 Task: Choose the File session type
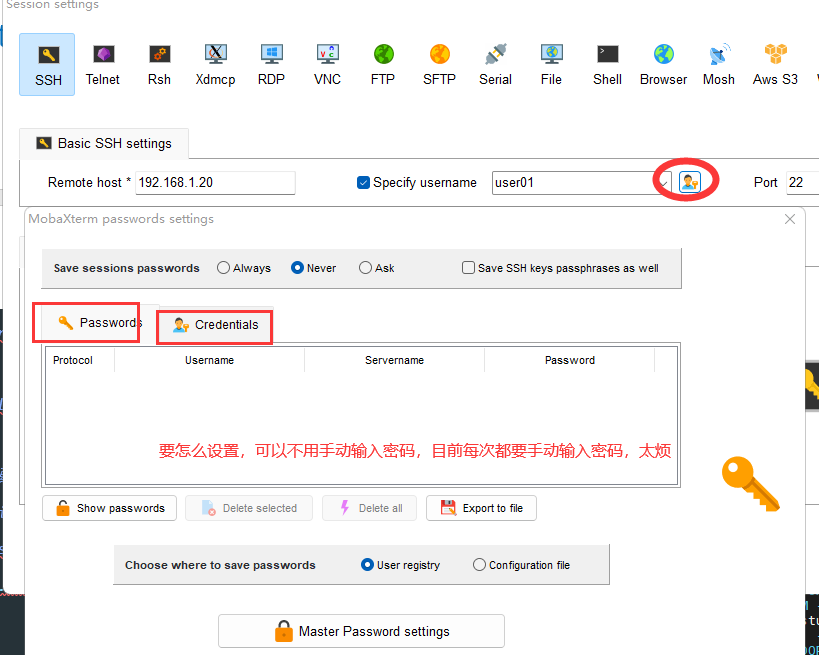[552, 65]
